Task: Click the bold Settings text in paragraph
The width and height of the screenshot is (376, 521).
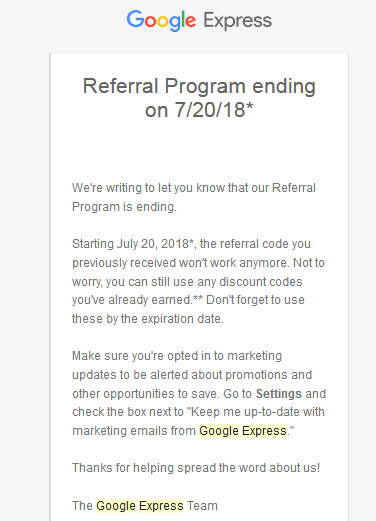Action: click(279, 394)
